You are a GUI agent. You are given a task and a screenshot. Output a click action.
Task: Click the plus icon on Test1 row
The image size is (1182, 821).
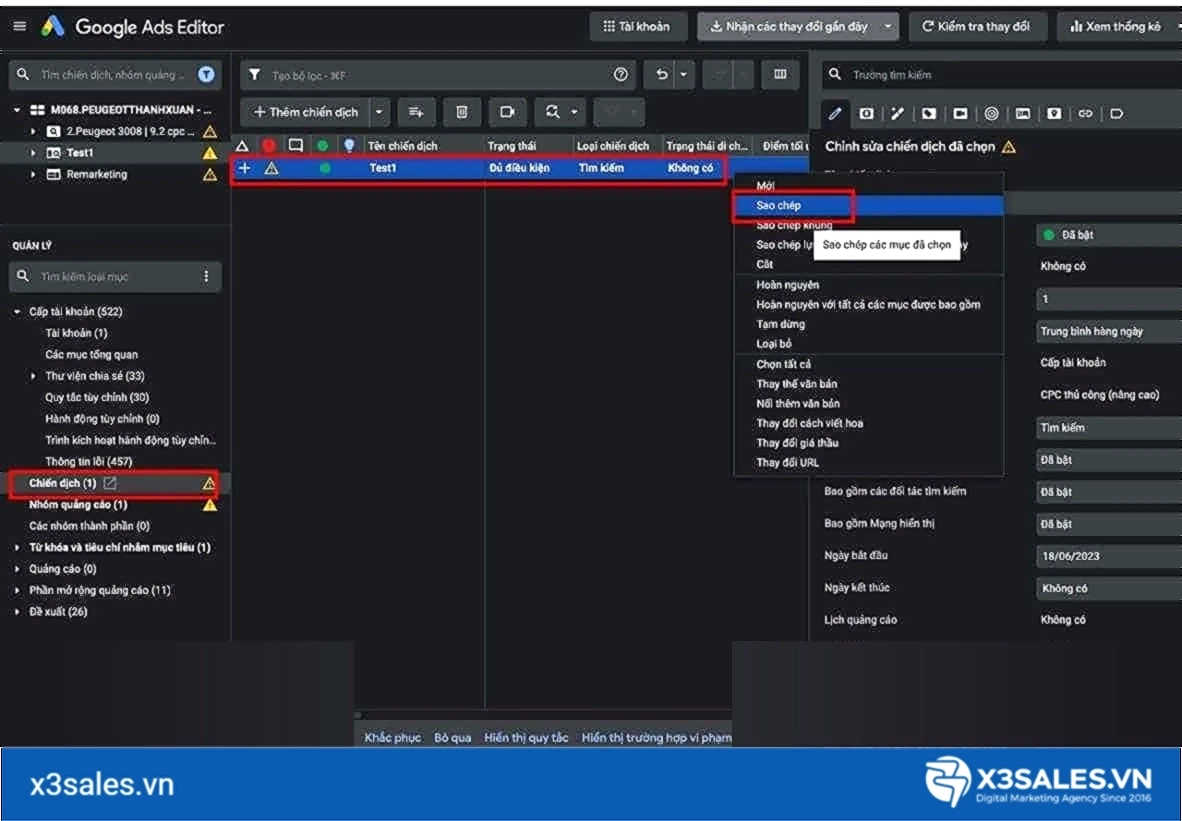pos(244,168)
